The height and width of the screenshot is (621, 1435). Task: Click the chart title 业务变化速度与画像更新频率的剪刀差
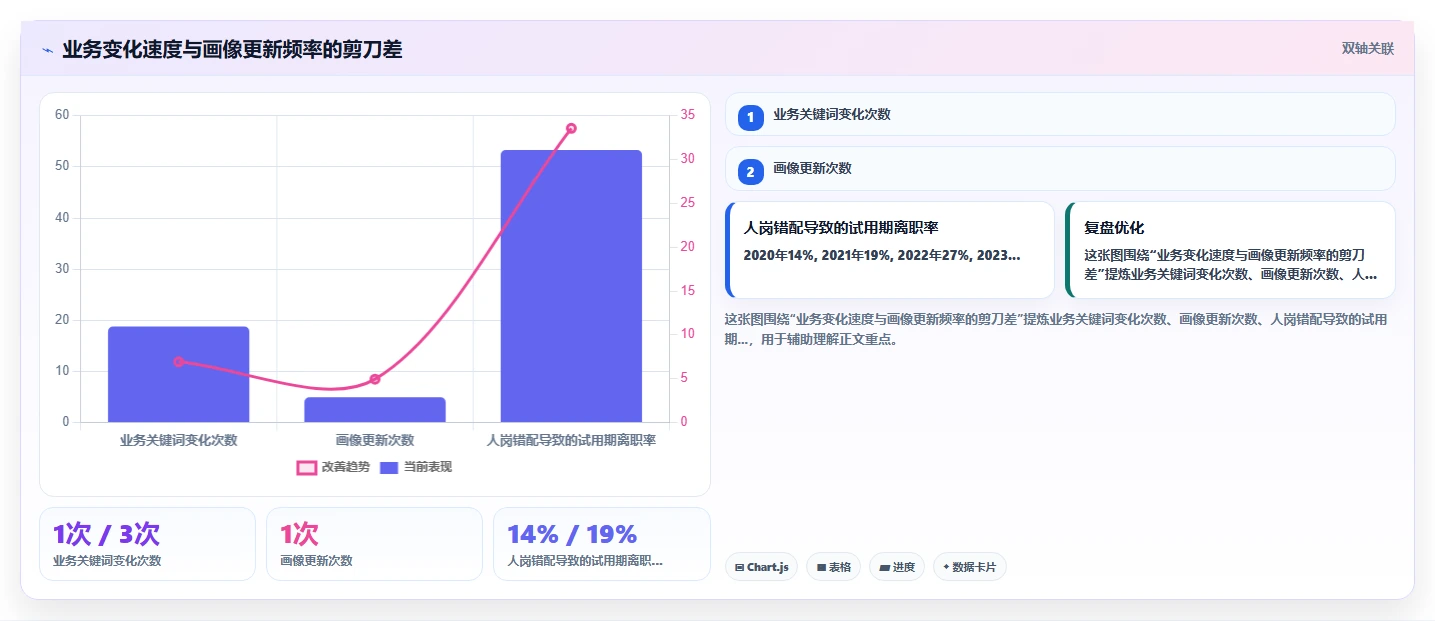[x=232, y=49]
